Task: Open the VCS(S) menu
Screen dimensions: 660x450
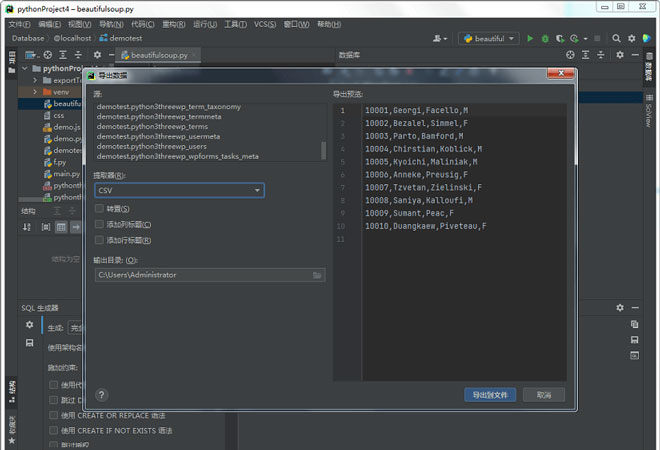Action: tap(265, 24)
